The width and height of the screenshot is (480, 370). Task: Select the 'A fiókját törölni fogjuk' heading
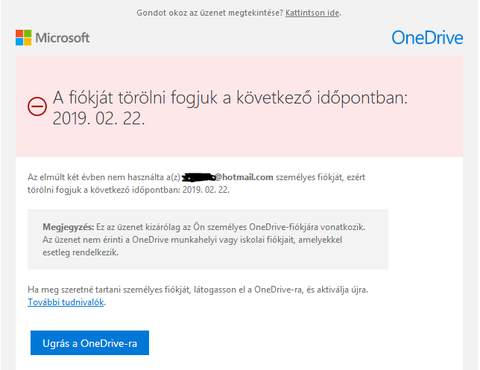coord(230,98)
